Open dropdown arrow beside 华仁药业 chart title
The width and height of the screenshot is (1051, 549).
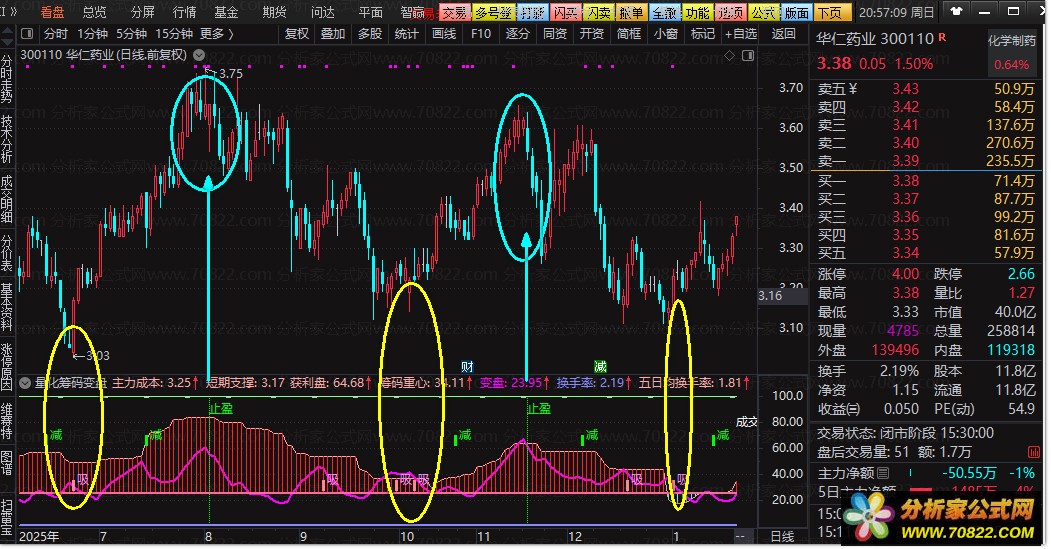(x=199, y=55)
